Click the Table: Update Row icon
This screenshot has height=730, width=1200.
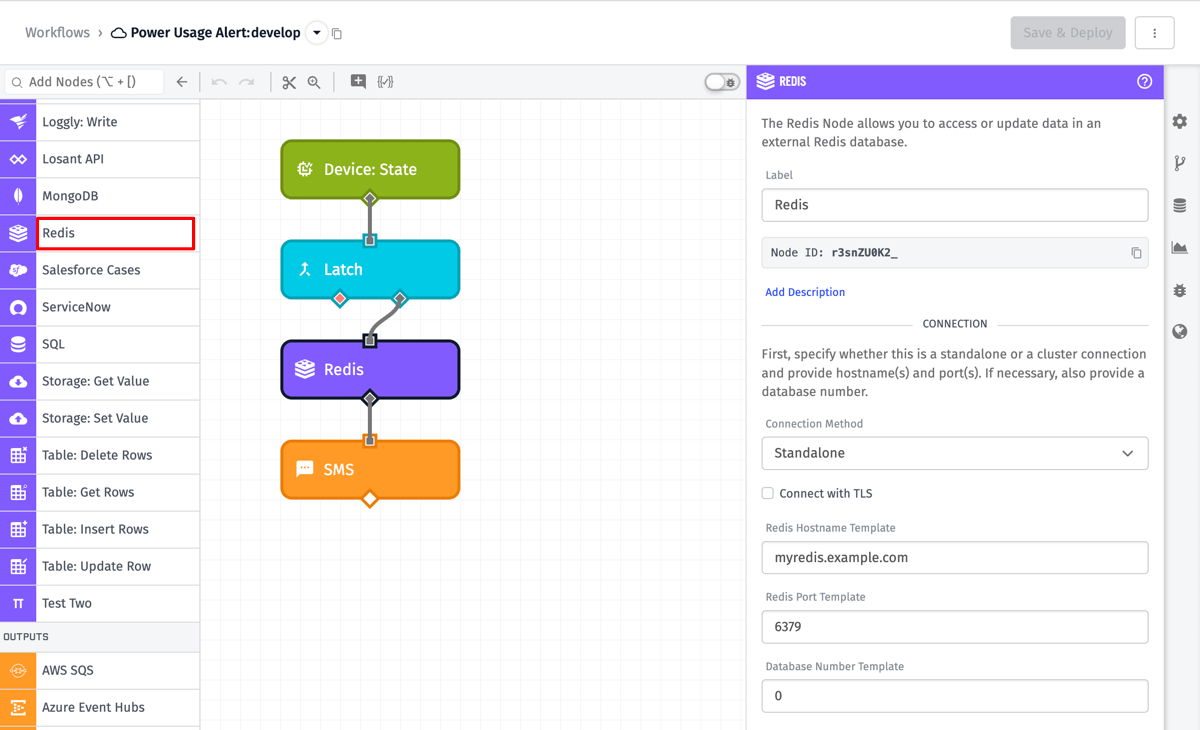(18, 566)
